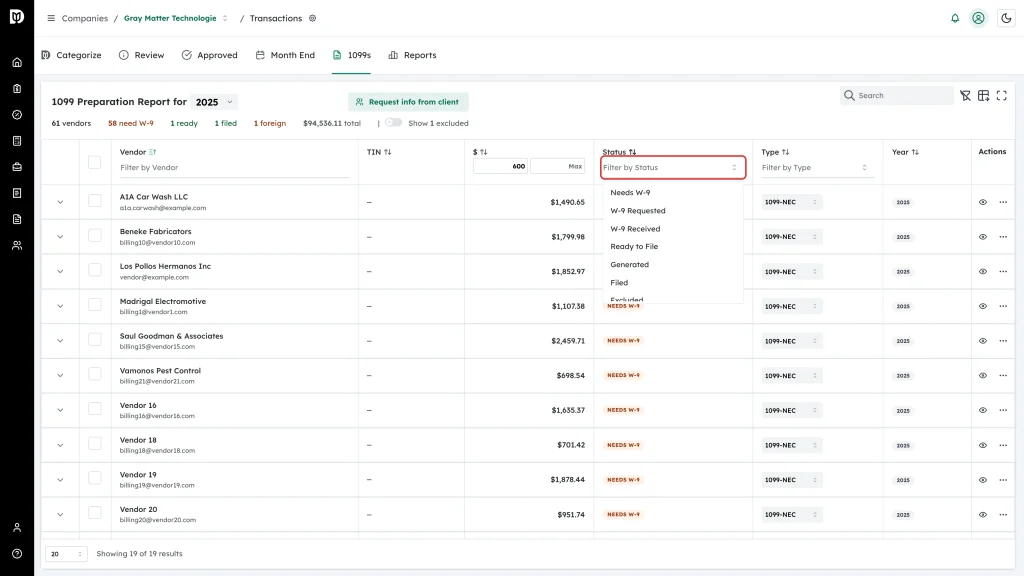Open more actions for Los Pollos Hermanos Inc

tap(1003, 272)
